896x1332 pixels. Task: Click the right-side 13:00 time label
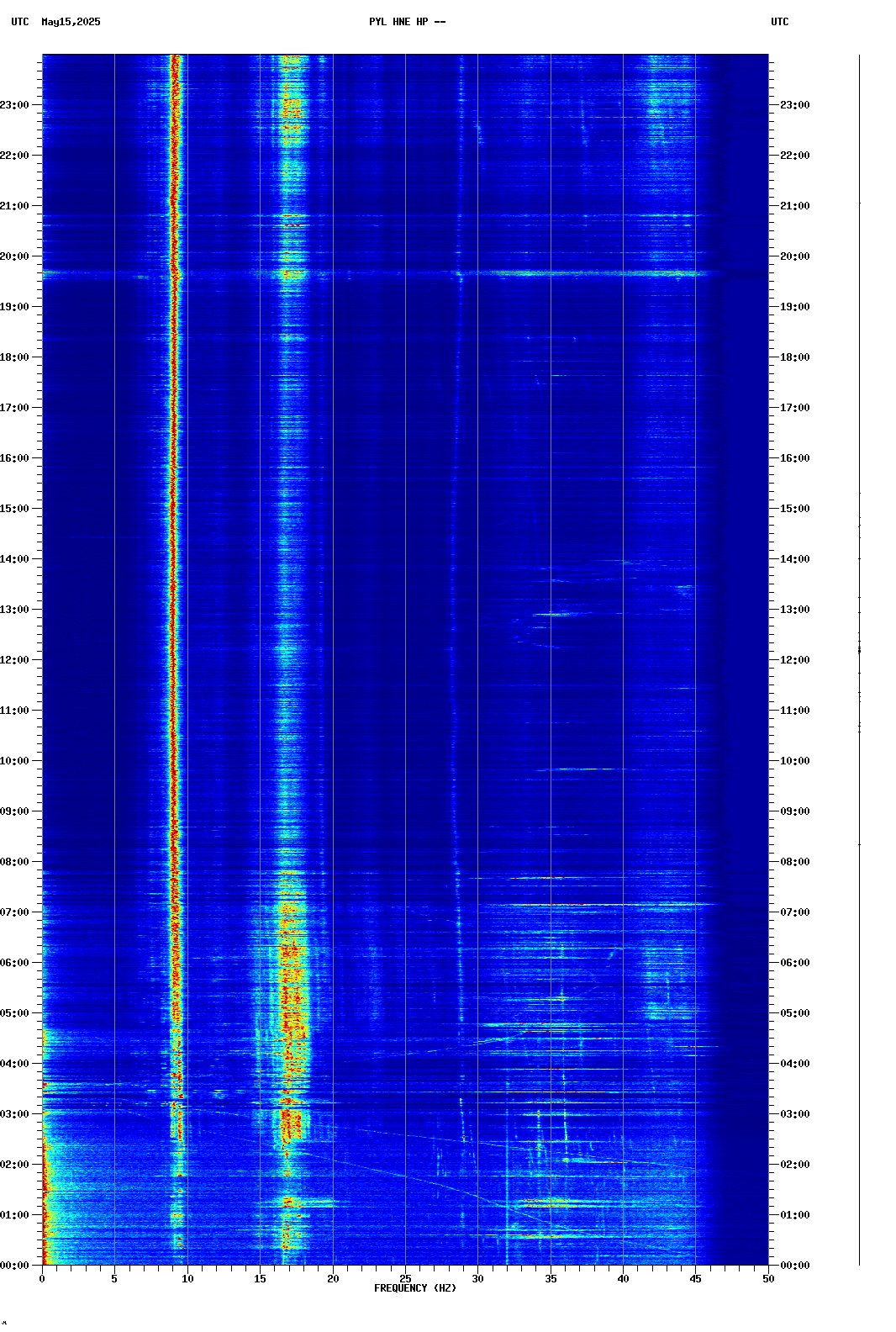[x=795, y=610]
